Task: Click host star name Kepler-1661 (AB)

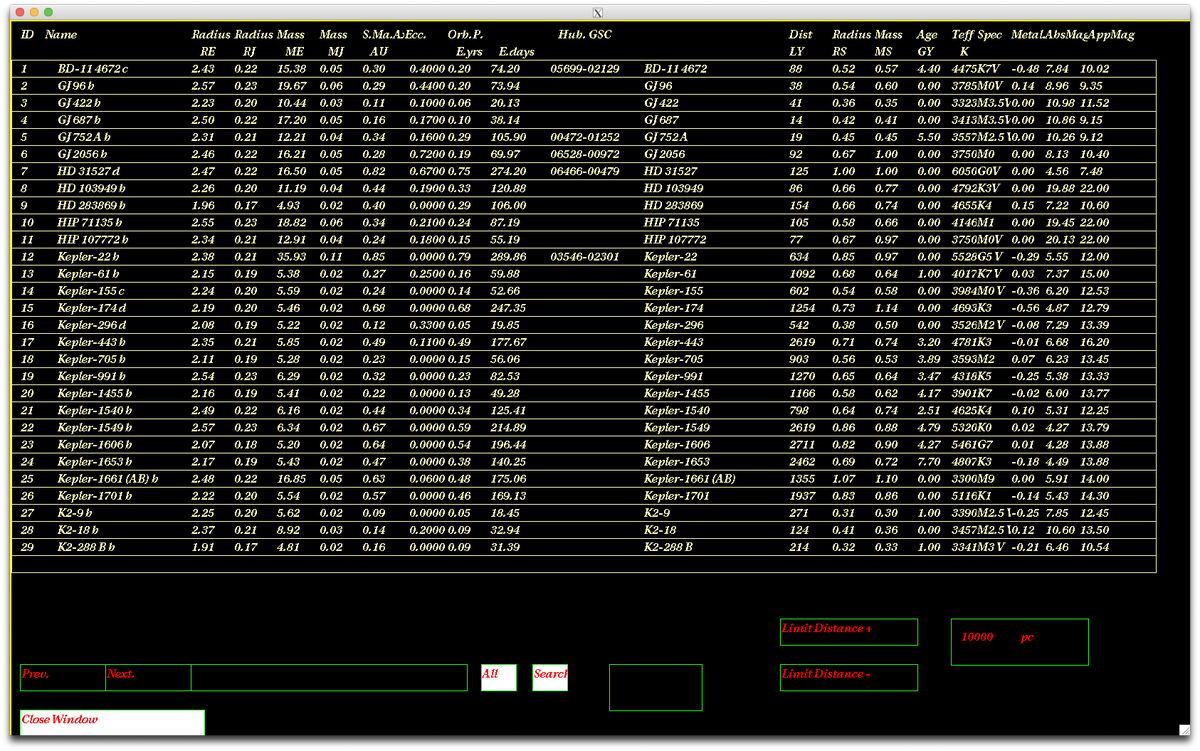Action: 689,477
